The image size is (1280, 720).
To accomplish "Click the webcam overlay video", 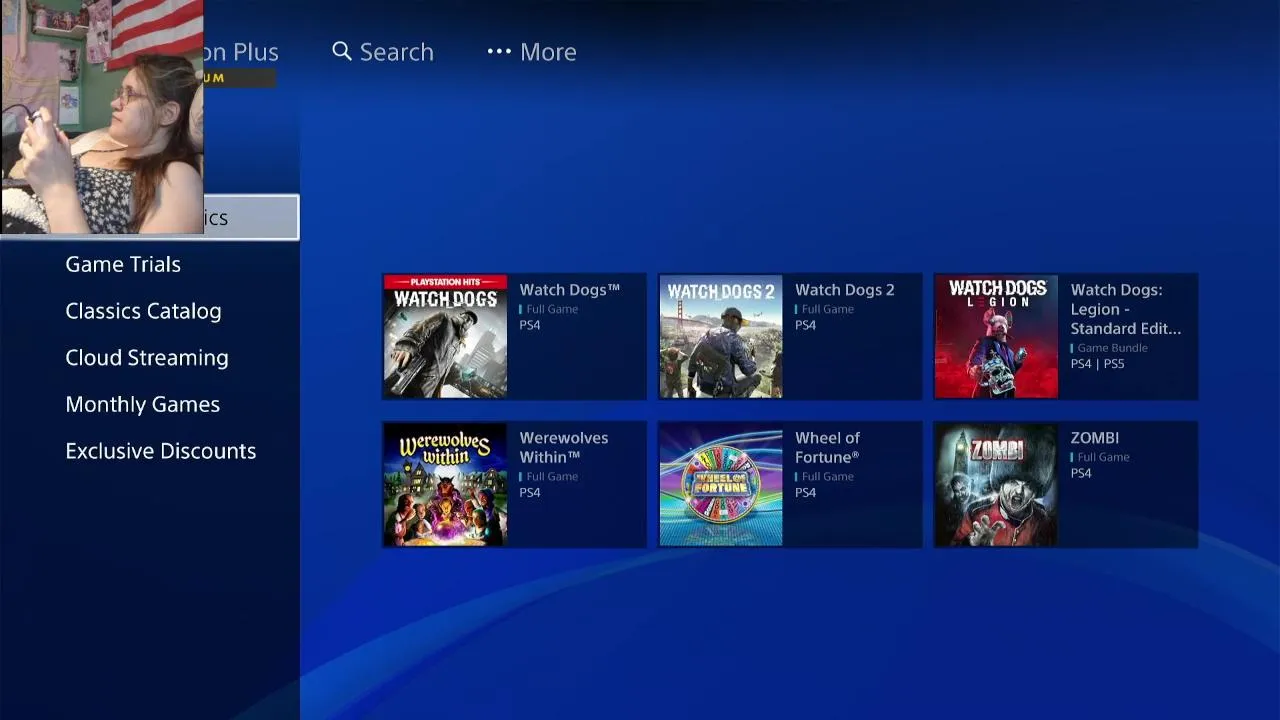I will coord(102,117).
